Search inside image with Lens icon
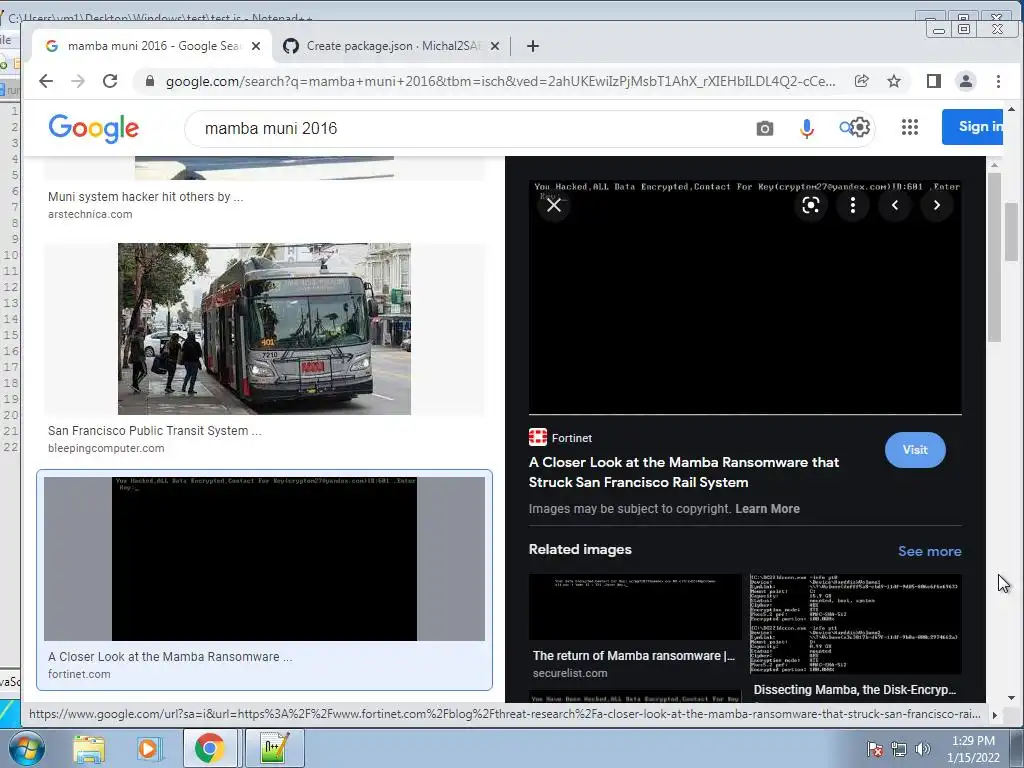 click(810, 205)
